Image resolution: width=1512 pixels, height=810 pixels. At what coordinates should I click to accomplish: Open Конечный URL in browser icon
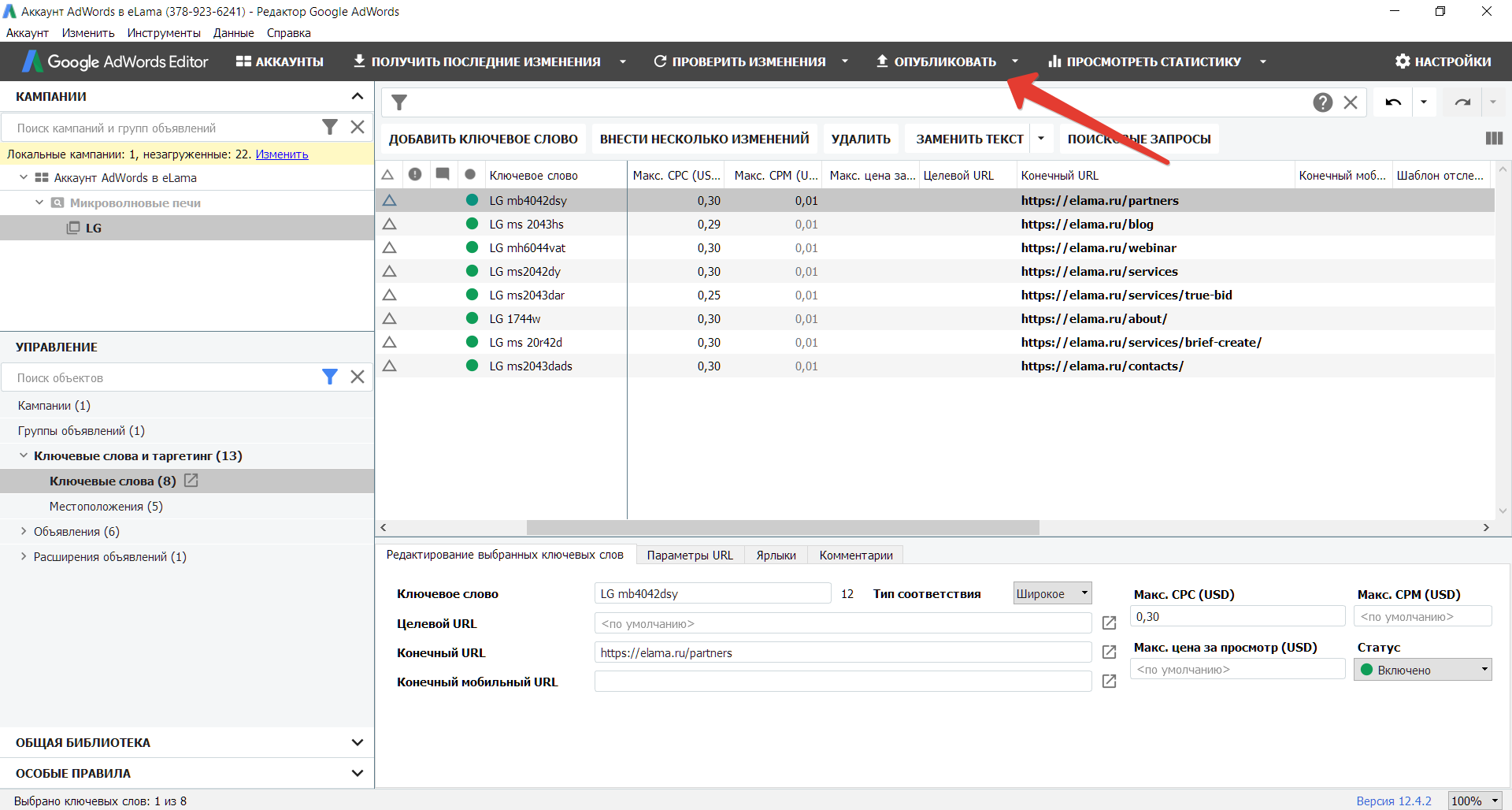[x=1109, y=652]
